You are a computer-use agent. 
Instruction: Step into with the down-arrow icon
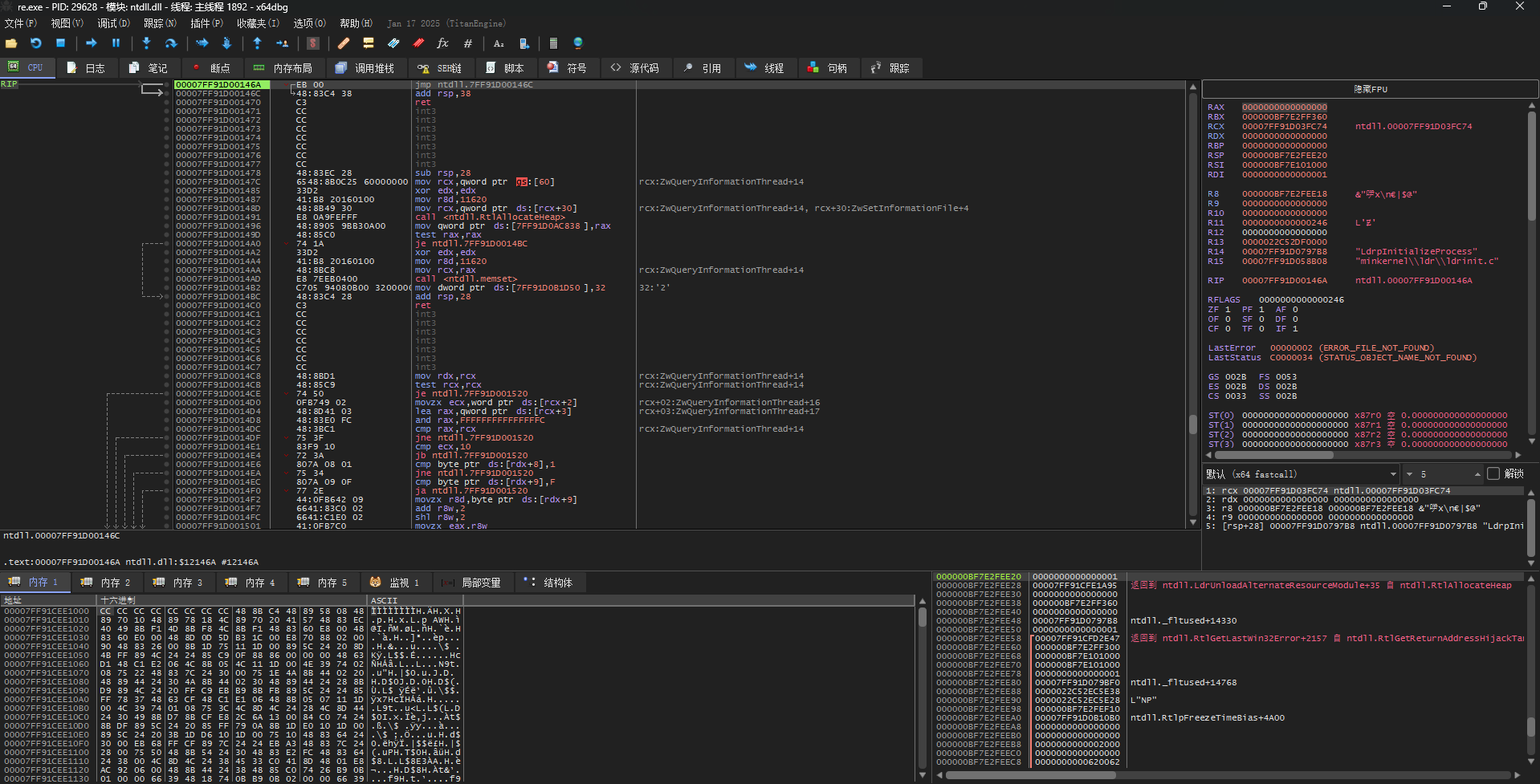click(146, 43)
